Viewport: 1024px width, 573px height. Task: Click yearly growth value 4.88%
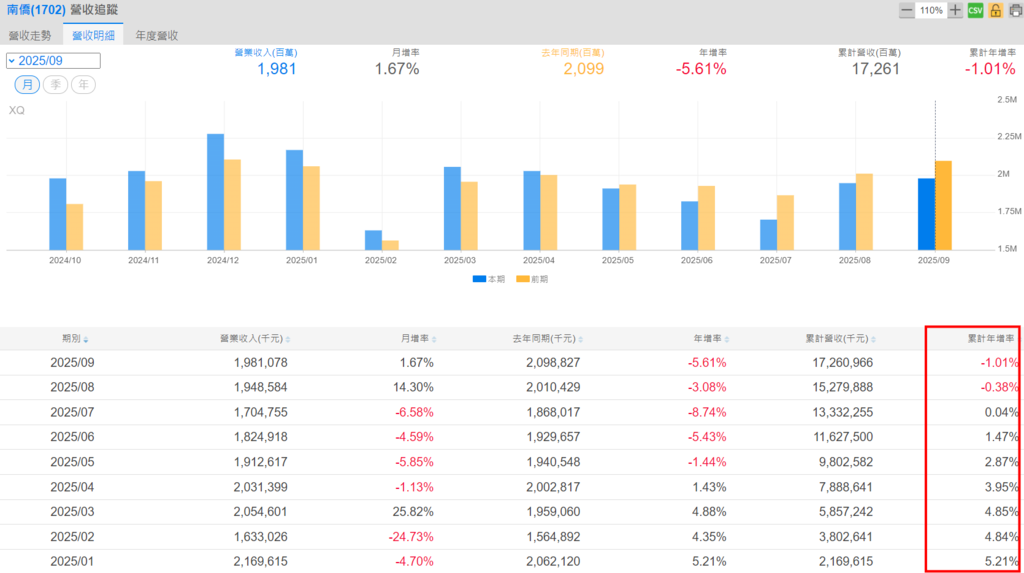click(709, 512)
